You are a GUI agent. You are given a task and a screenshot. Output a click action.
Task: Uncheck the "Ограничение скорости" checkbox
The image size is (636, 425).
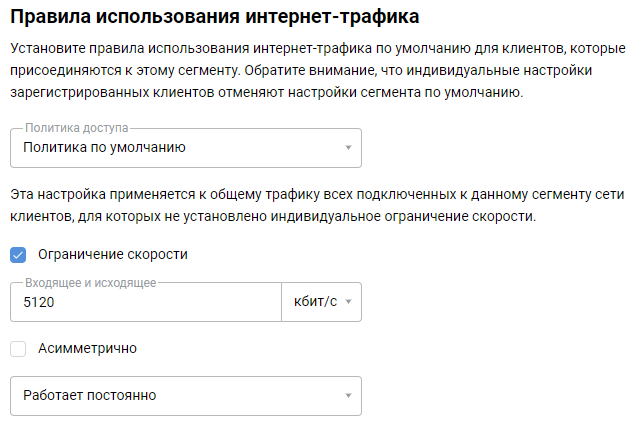[x=18, y=255]
